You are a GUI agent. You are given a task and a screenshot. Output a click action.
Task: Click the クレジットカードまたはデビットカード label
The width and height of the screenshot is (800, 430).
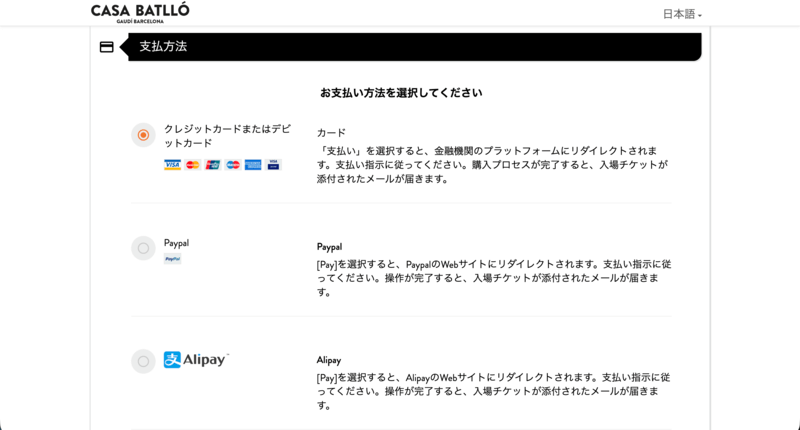tap(227, 136)
